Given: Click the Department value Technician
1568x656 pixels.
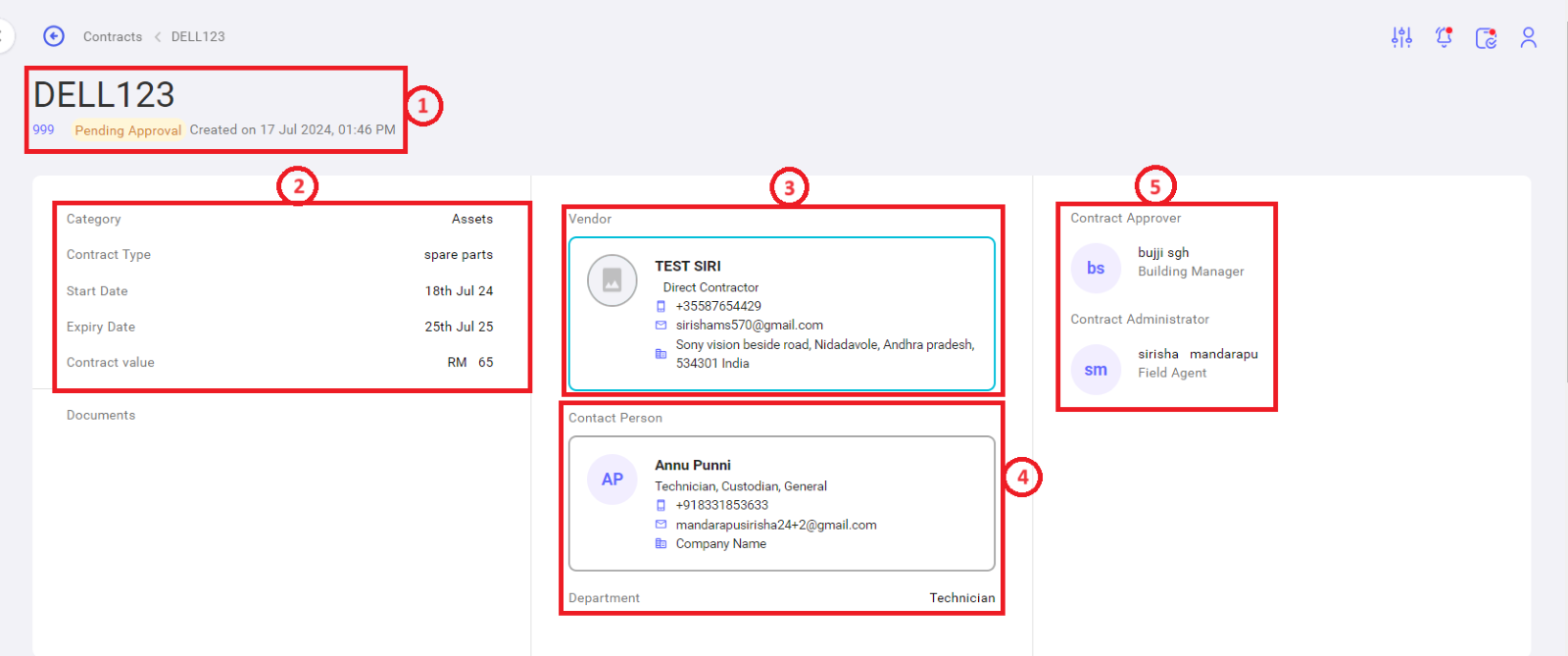Looking at the screenshot, I should coord(962,597).
